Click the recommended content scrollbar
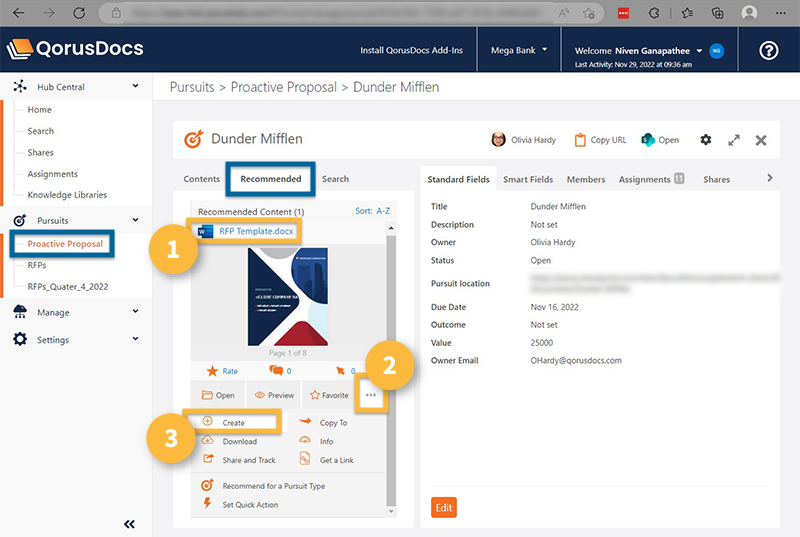Image resolution: width=800 pixels, height=537 pixels. [391, 371]
